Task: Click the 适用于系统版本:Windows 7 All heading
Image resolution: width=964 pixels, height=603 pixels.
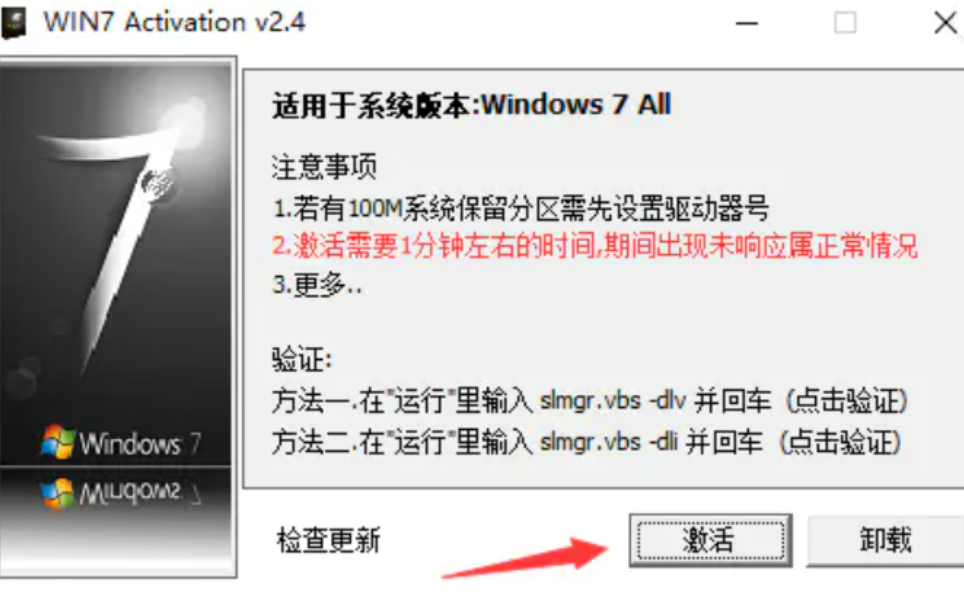Action: pos(472,104)
